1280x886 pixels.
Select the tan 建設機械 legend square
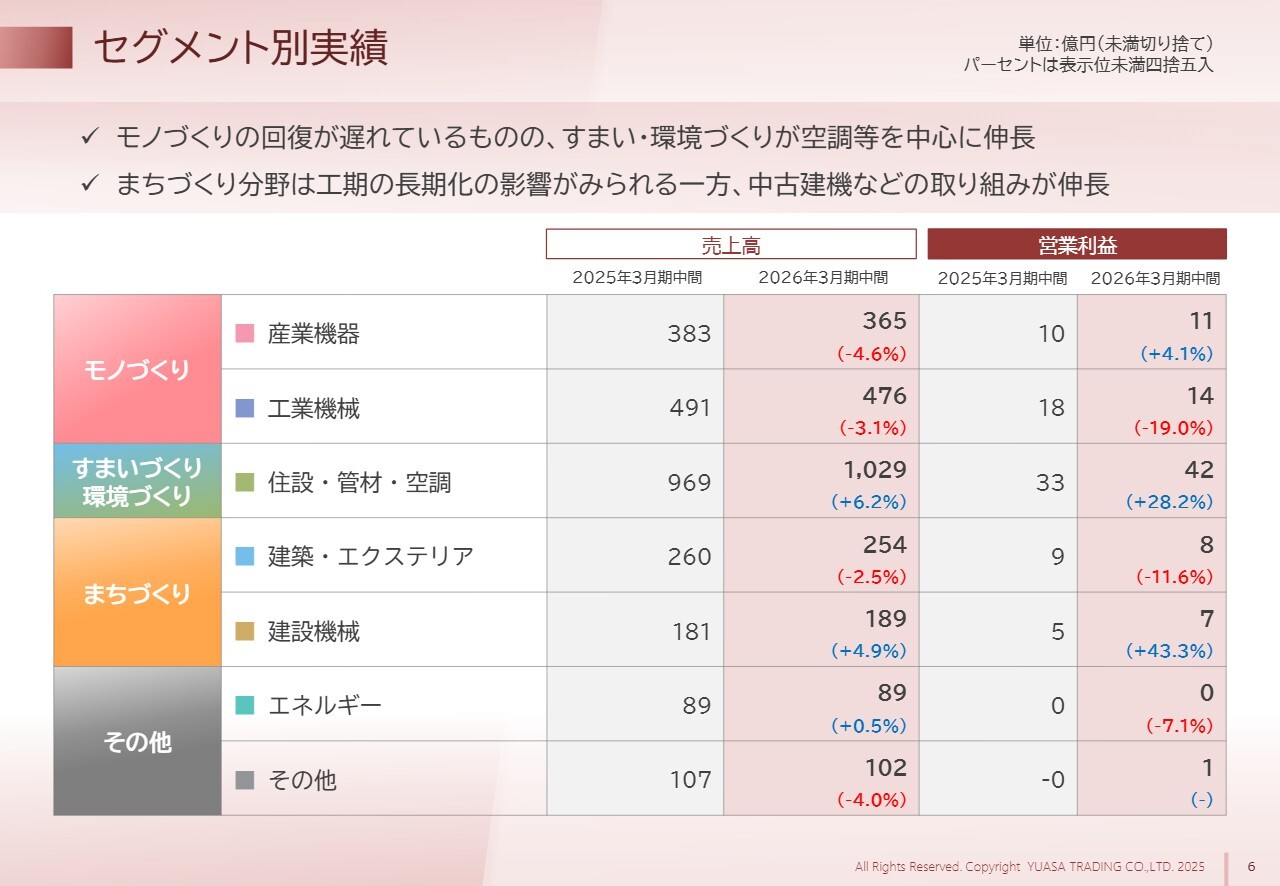(x=245, y=631)
